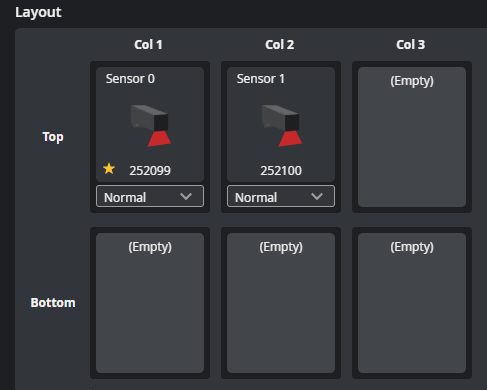Click serial number 252099
487x390 pixels.
150,171
